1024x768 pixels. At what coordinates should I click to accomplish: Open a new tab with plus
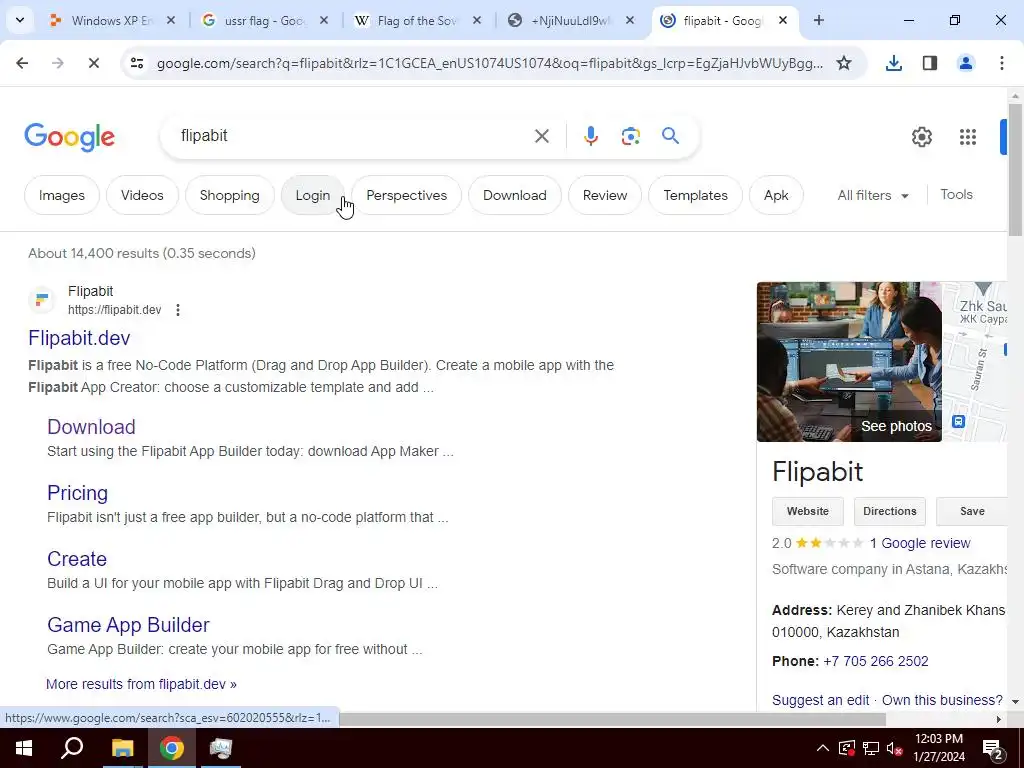point(818,20)
